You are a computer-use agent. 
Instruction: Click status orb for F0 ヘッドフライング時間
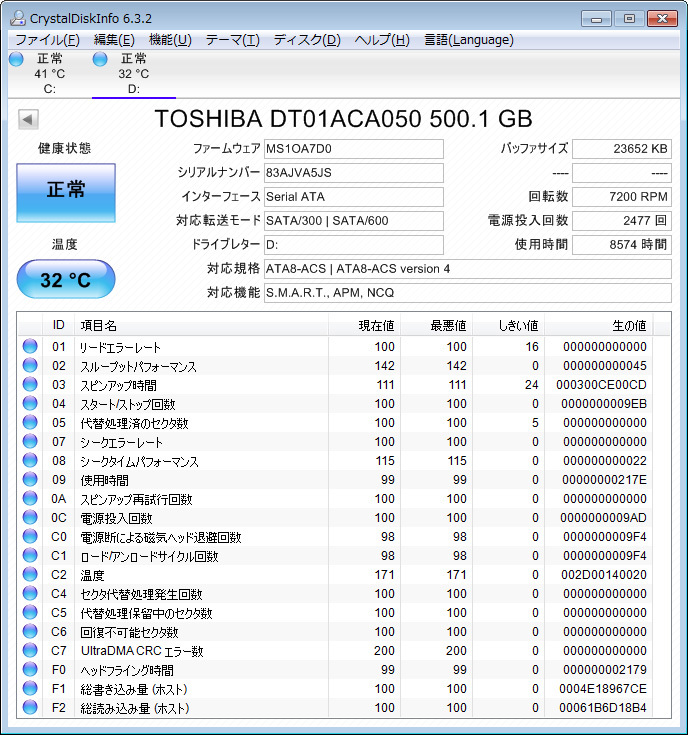(30, 669)
